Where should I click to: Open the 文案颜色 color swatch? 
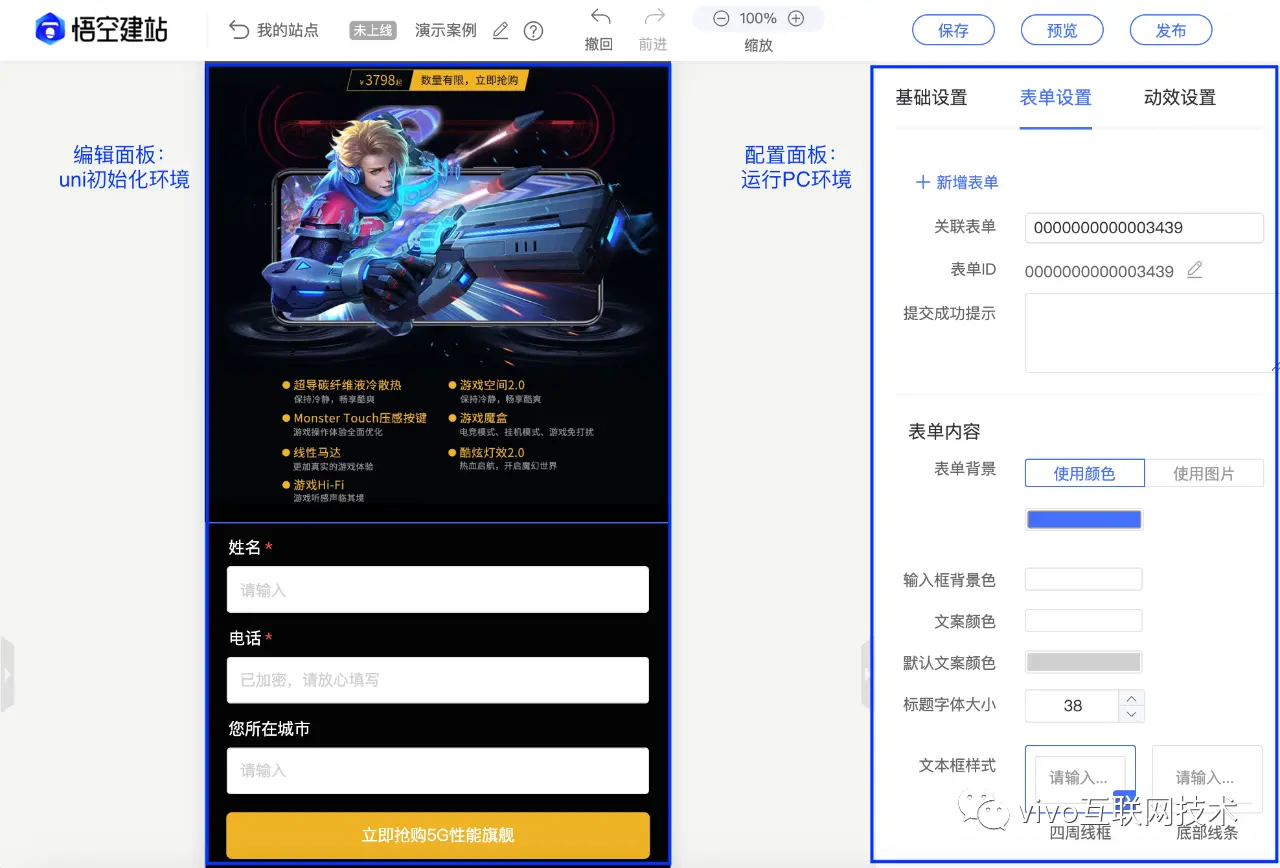pos(1084,620)
